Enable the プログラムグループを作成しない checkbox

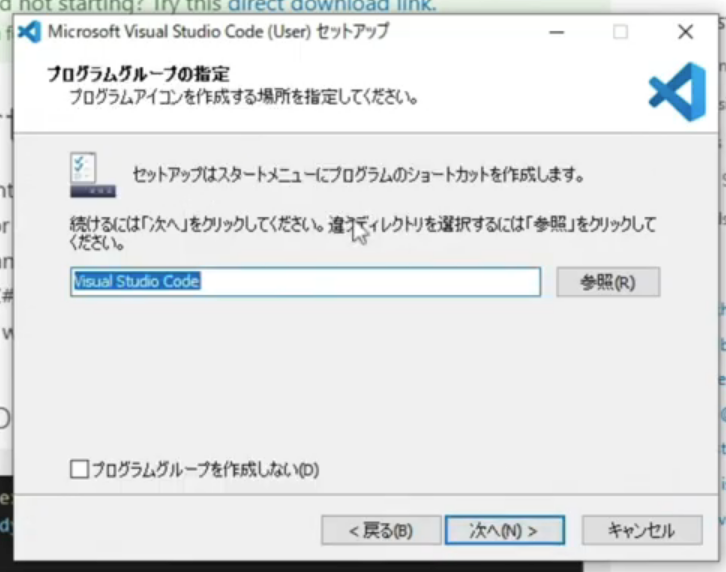tap(80, 468)
